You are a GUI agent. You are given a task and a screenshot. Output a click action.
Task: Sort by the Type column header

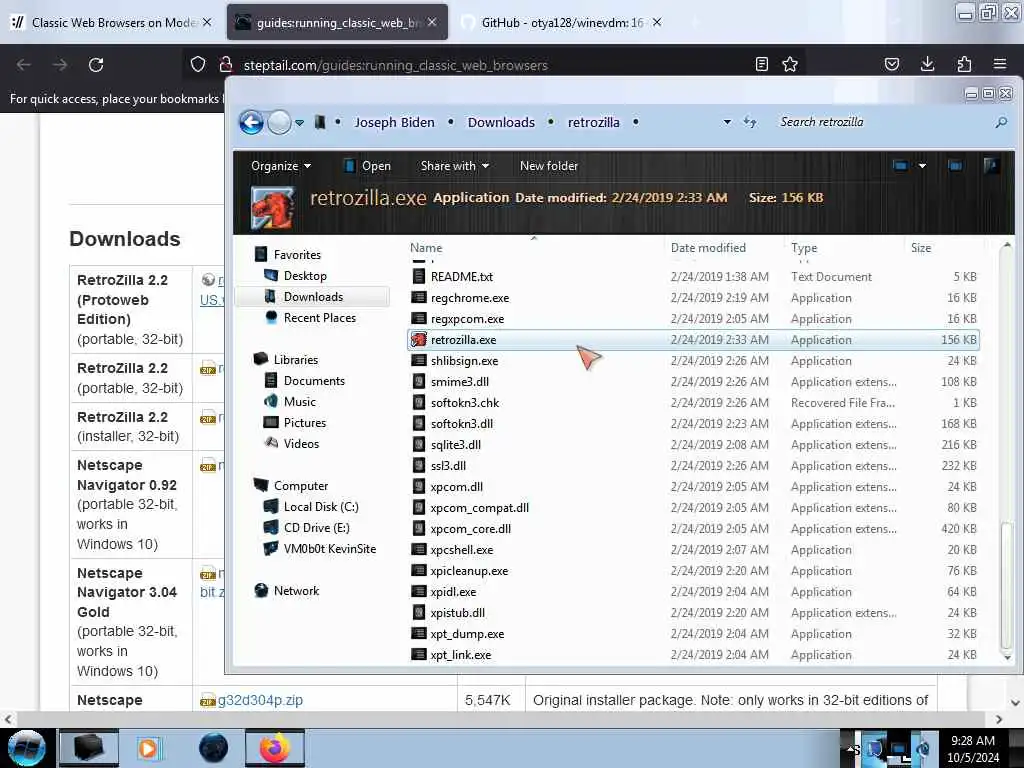click(844, 248)
